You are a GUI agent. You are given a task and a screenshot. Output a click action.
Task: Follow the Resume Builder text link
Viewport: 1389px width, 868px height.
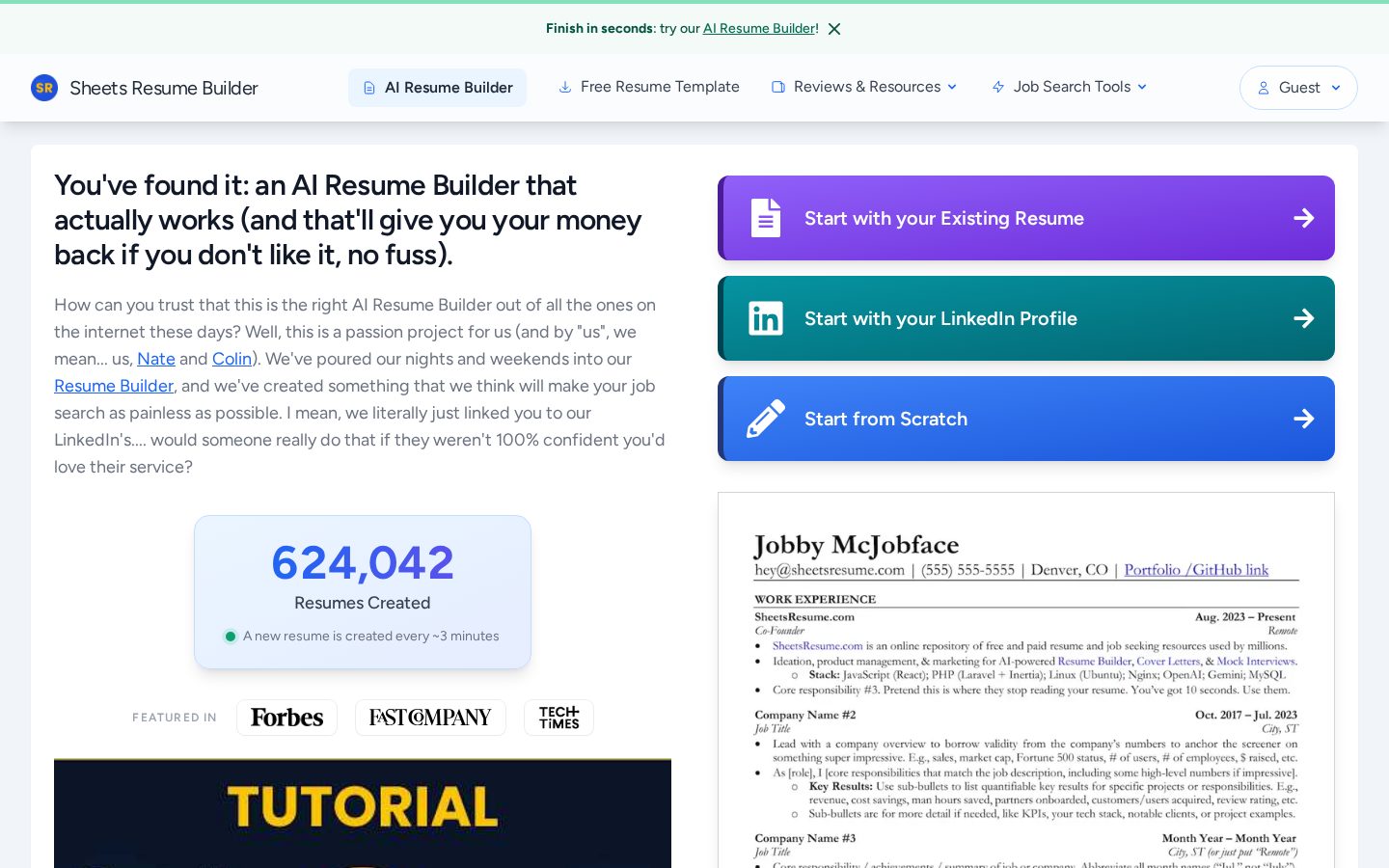[x=114, y=386]
